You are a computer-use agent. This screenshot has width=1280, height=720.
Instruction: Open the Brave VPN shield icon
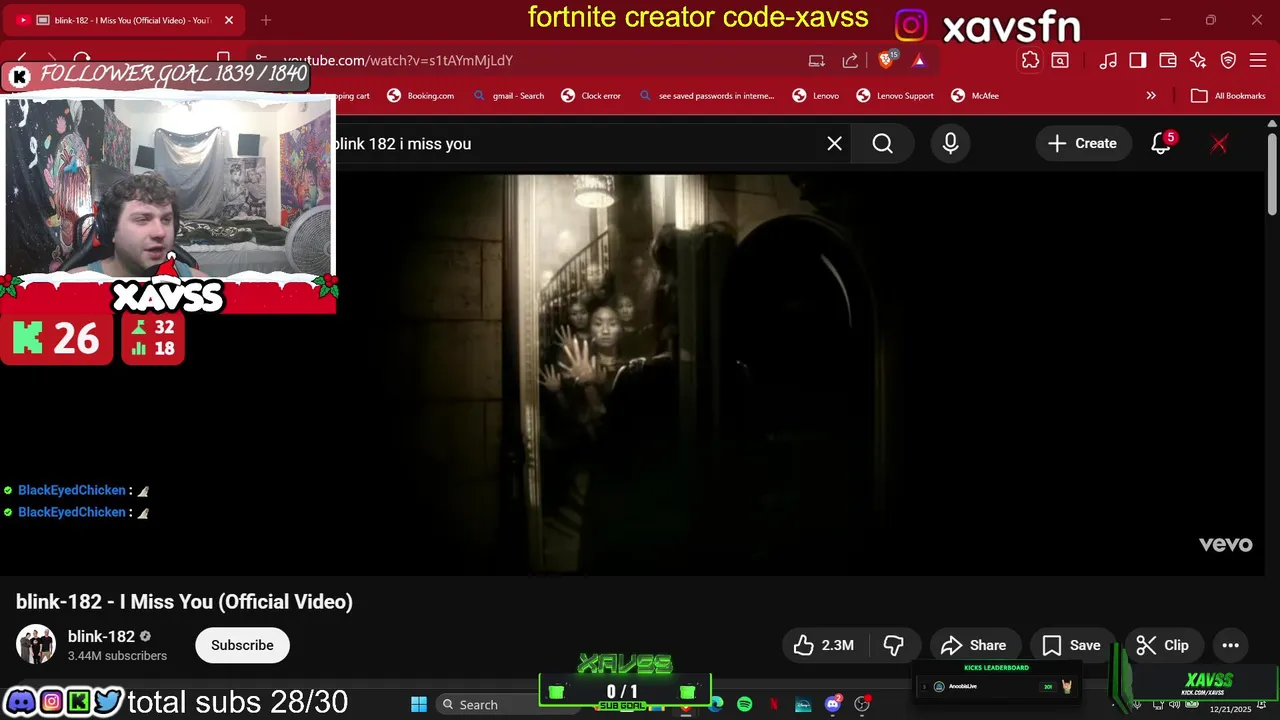pyautogui.click(x=1229, y=60)
